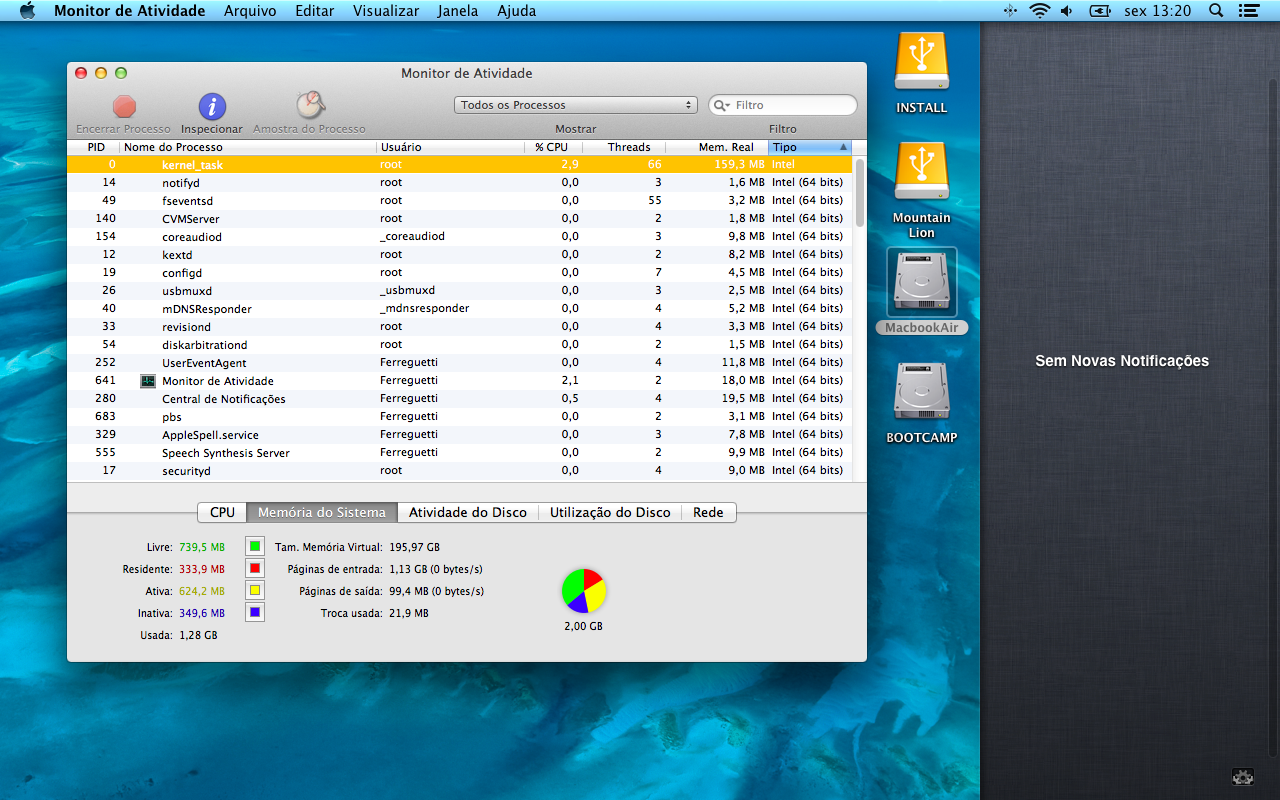
Task: Open the Apple menu icon
Action: click(27, 11)
